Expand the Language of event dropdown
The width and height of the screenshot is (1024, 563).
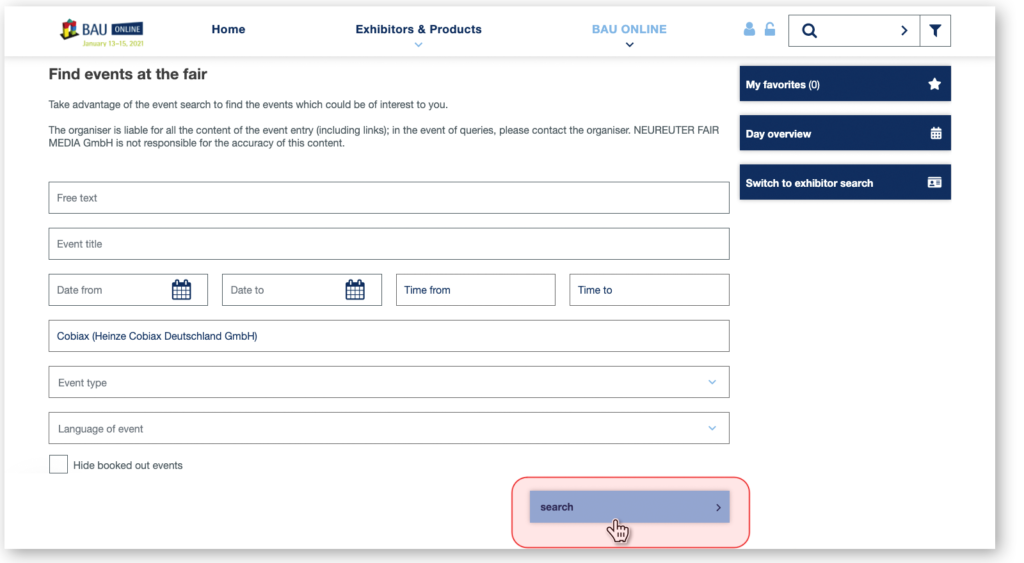click(712, 428)
